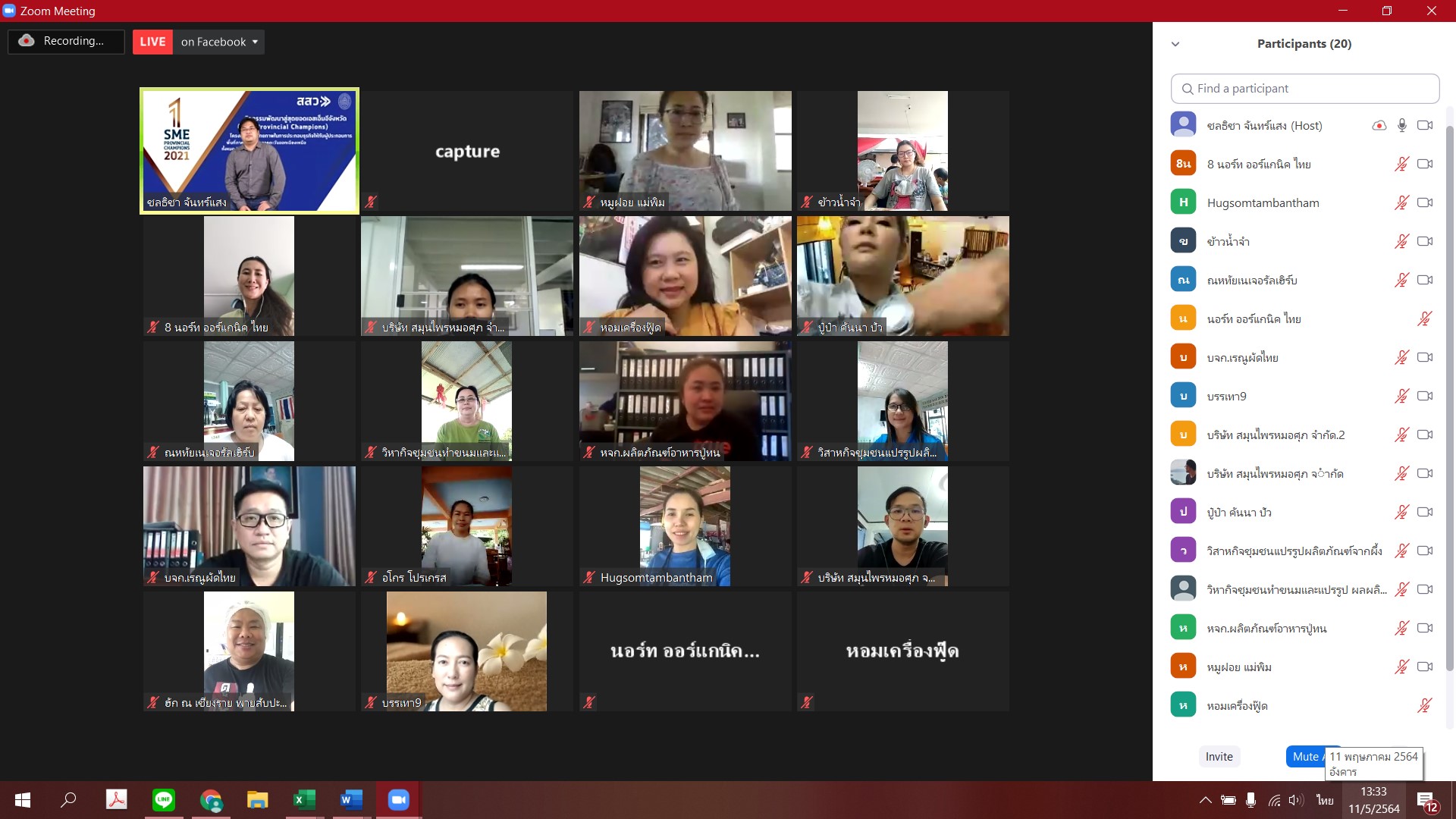Screen dimensions: 1456x819
Task: Click video camera icon for Hugsomtambantham
Action: (1425, 202)
